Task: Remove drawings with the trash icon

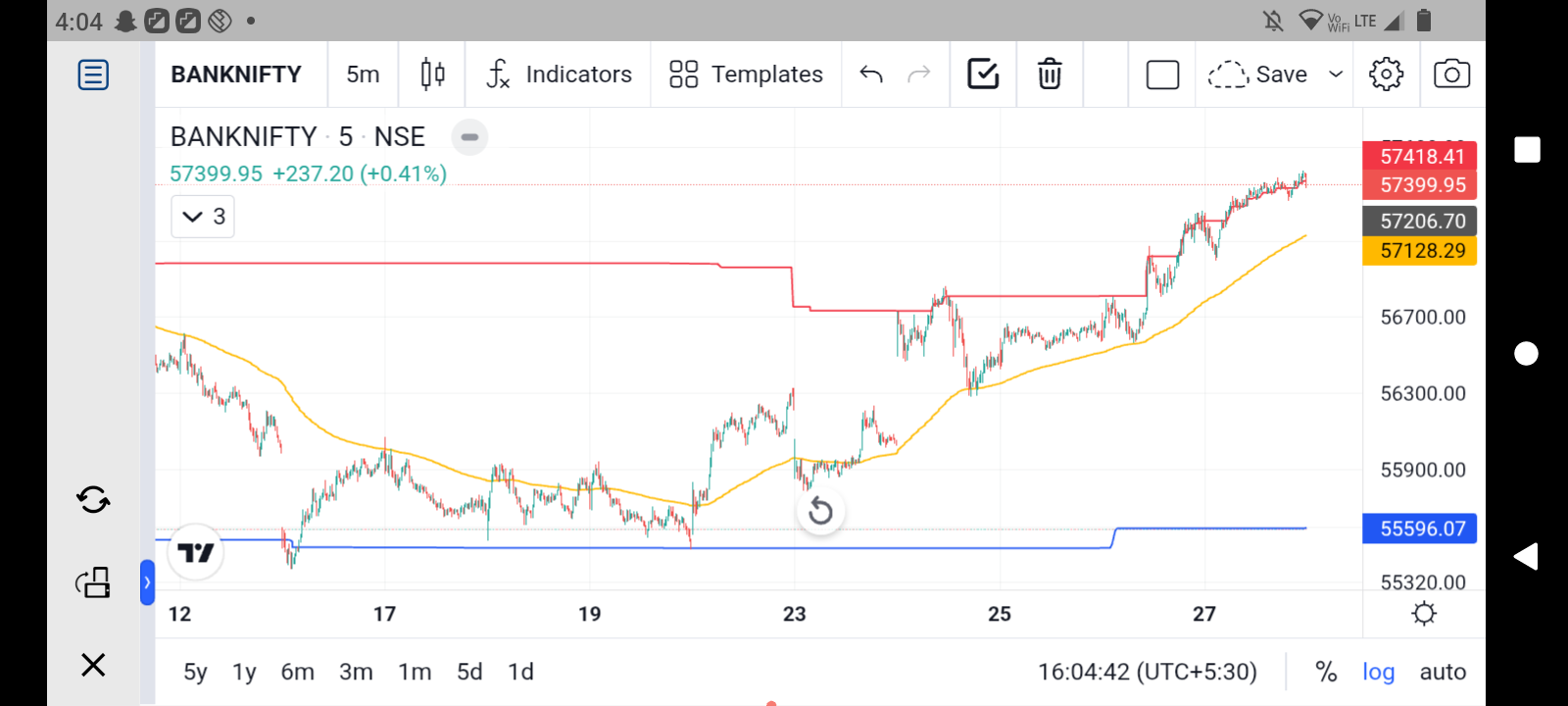Action: (x=1050, y=75)
